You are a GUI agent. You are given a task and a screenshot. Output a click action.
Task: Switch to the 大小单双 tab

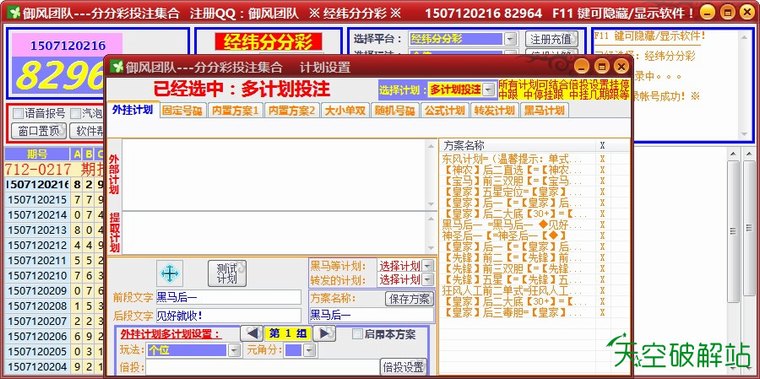click(x=346, y=111)
